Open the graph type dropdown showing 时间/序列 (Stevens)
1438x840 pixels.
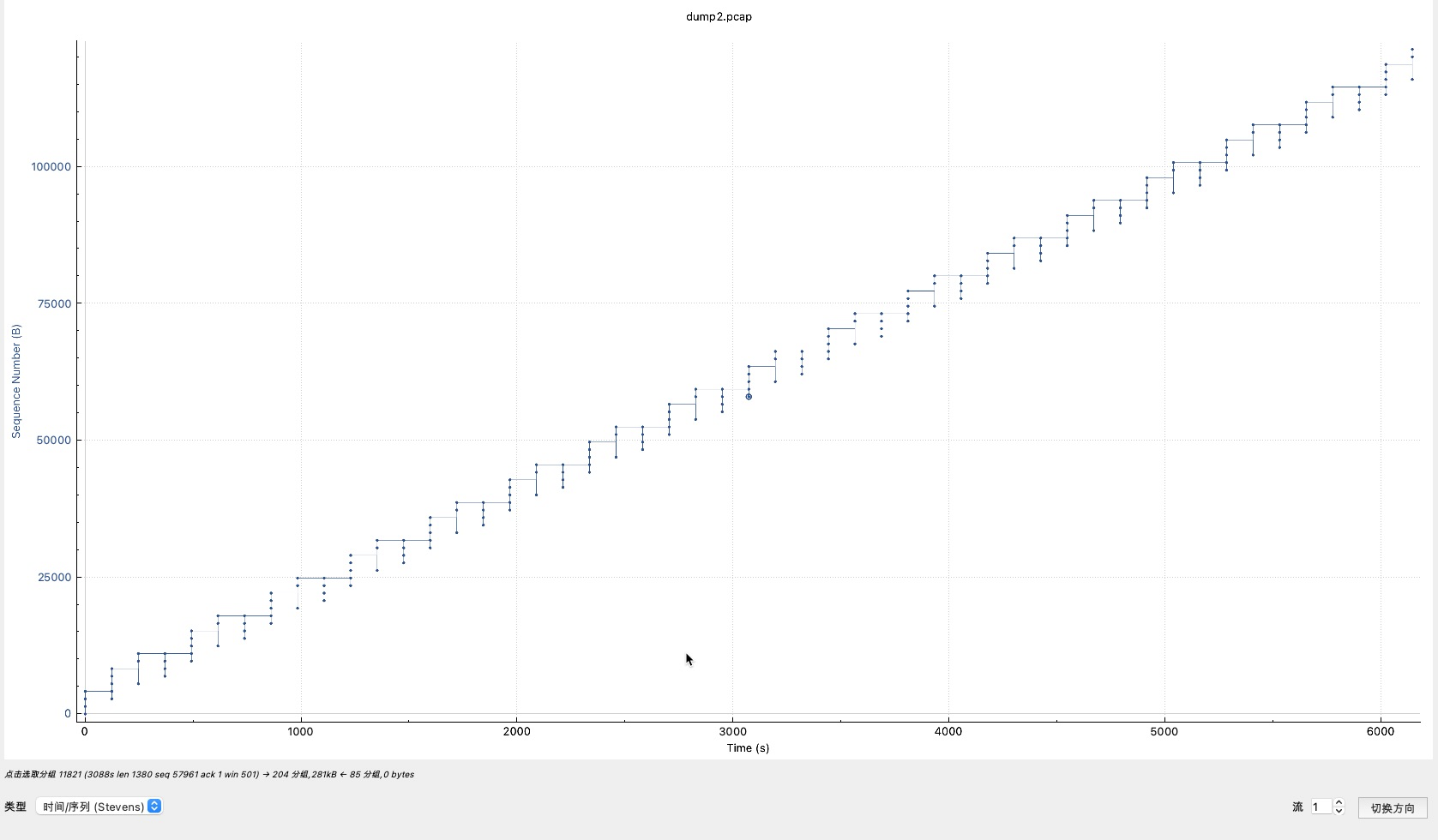coord(99,807)
